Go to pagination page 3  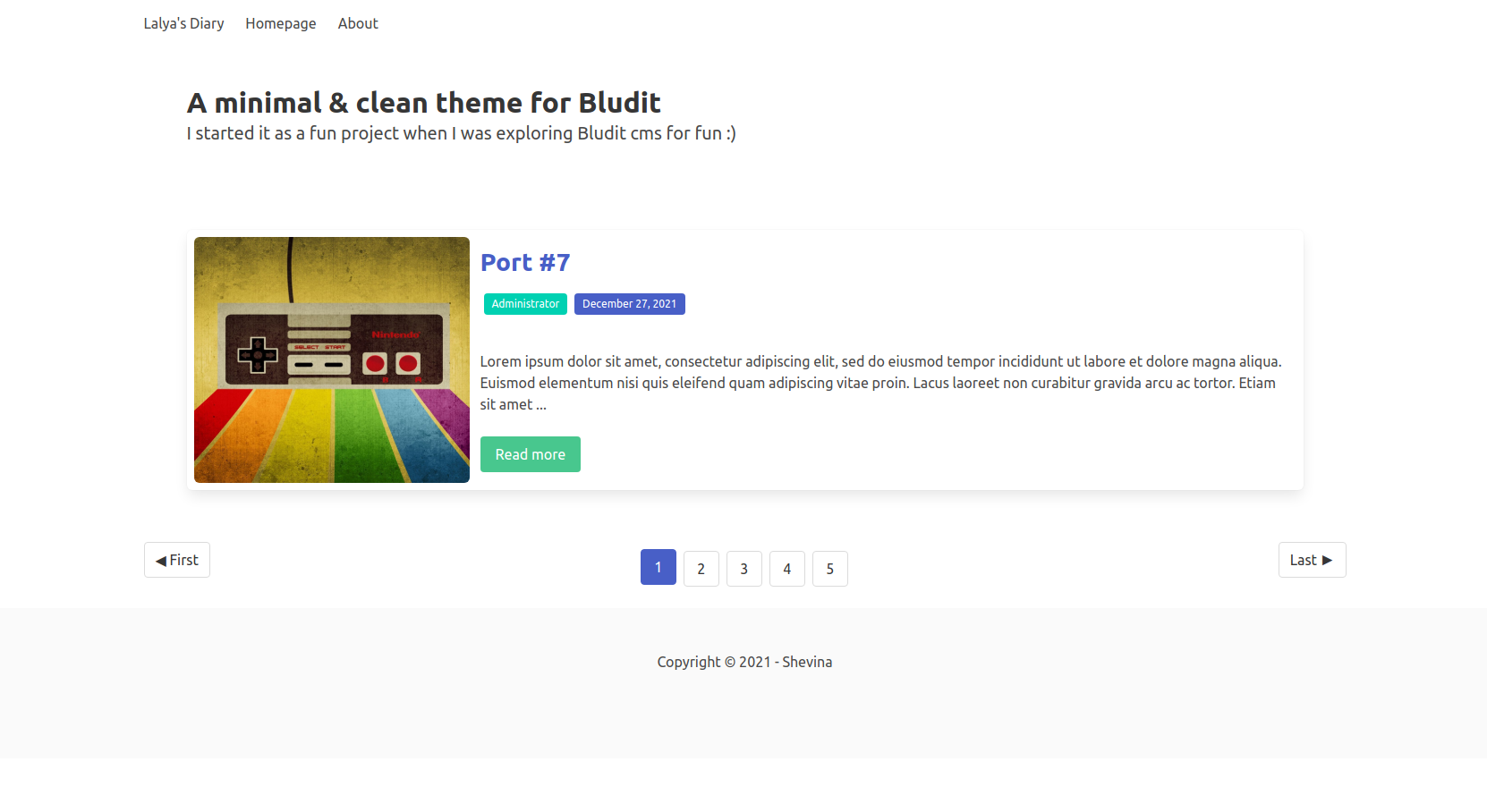click(744, 569)
